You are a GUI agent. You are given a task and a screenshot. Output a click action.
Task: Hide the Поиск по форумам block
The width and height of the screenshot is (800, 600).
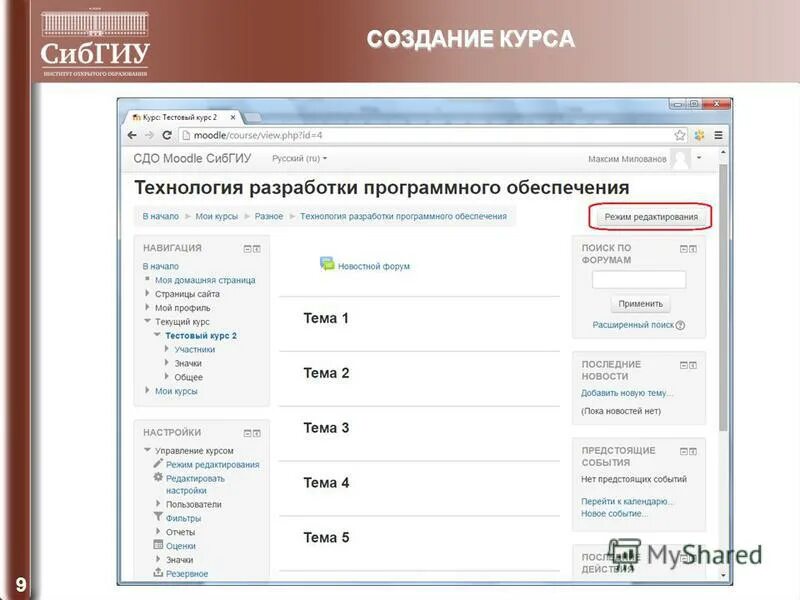[x=684, y=249]
